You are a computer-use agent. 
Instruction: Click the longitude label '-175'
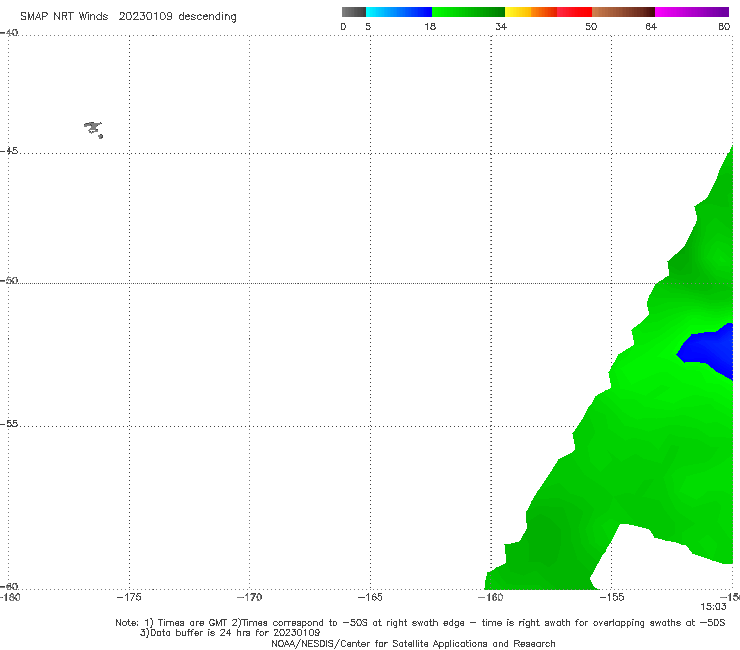pos(129,597)
